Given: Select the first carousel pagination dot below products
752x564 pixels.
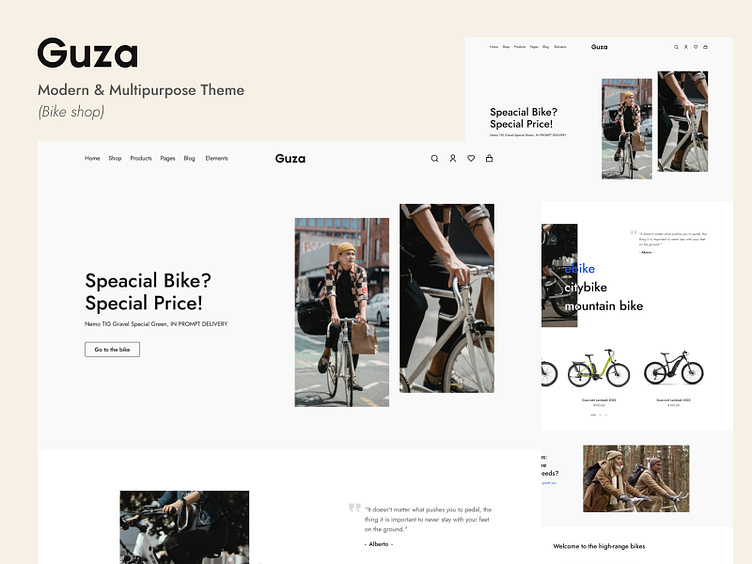Looking at the screenshot, I should click(x=593, y=415).
